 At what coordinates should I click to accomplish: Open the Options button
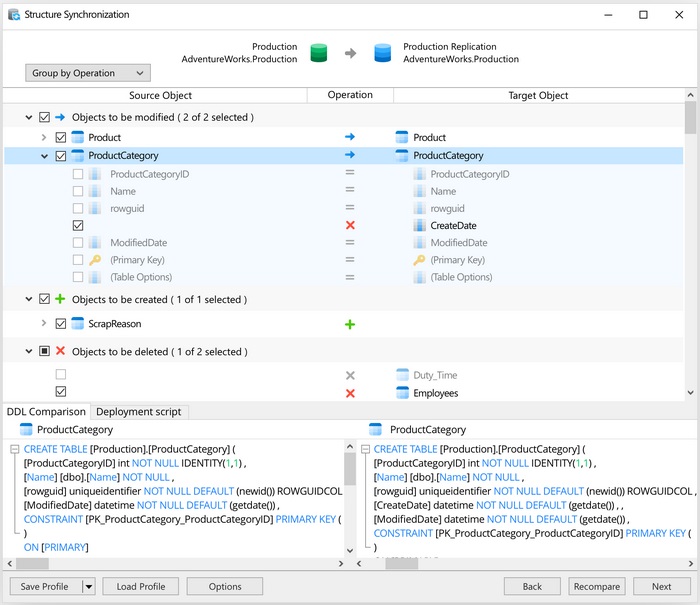[225, 586]
